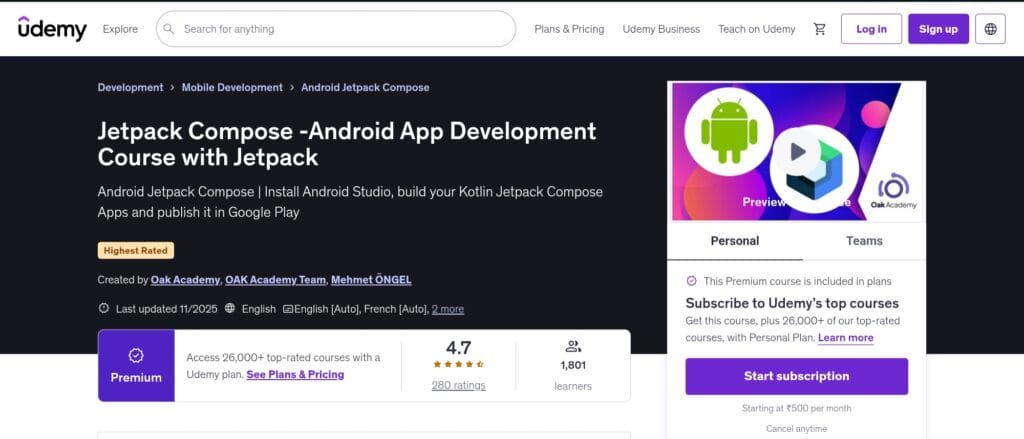Open Learn more about Personal Plan
This screenshot has height=439, width=1024.
(x=846, y=338)
